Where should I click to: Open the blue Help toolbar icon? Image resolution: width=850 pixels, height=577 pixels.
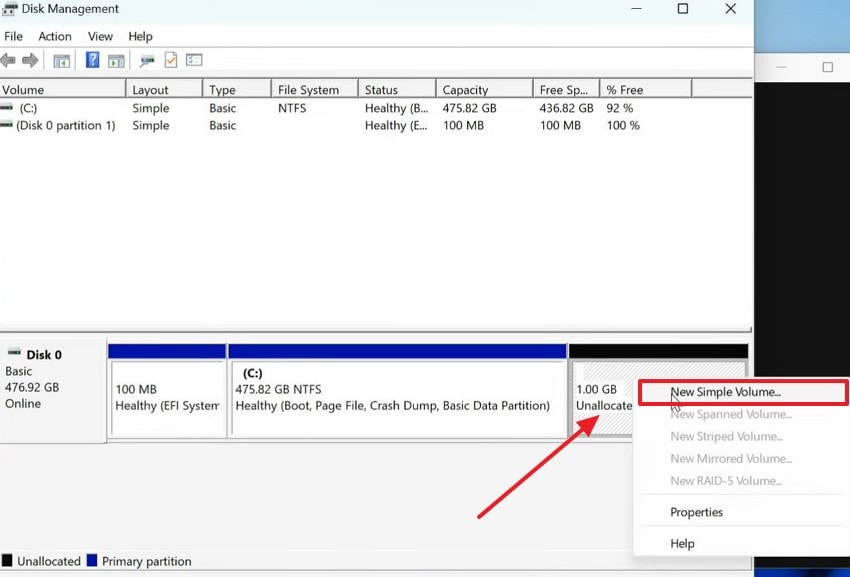pyautogui.click(x=93, y=60)
